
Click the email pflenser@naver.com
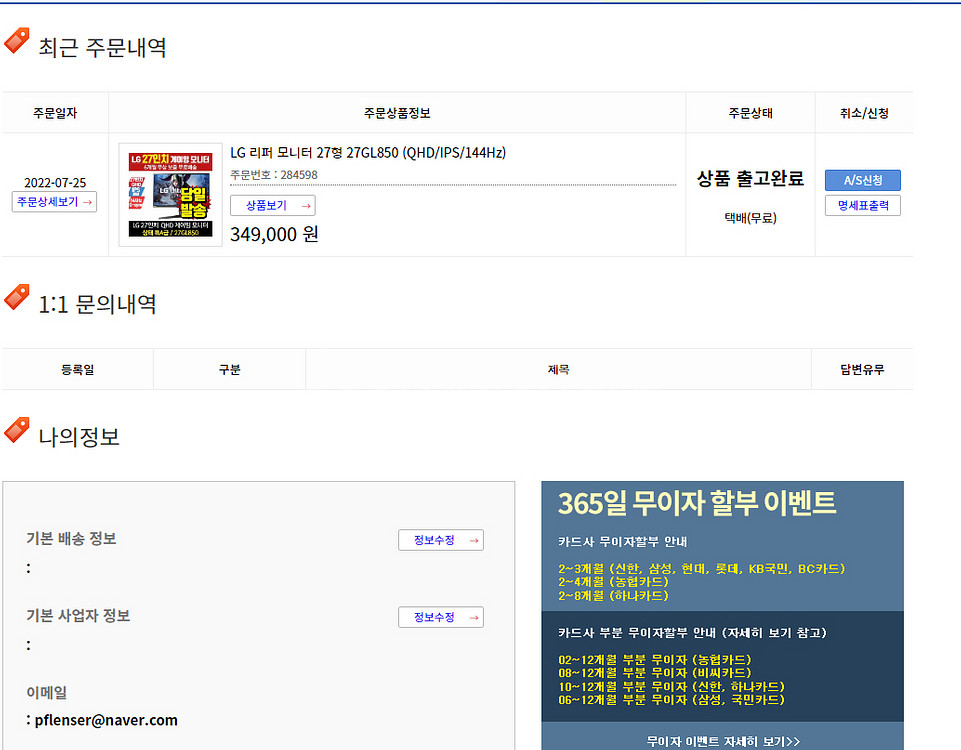(x=106, y=720)
